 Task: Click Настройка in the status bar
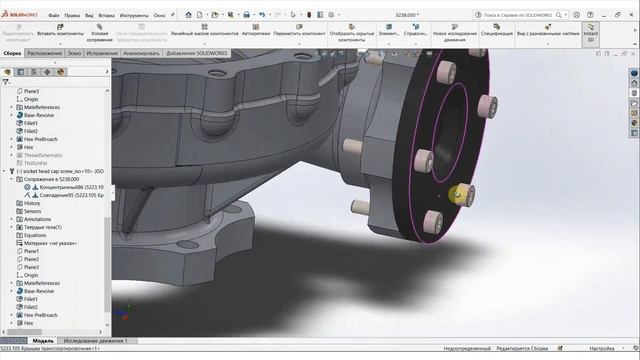tap(602, 348)
